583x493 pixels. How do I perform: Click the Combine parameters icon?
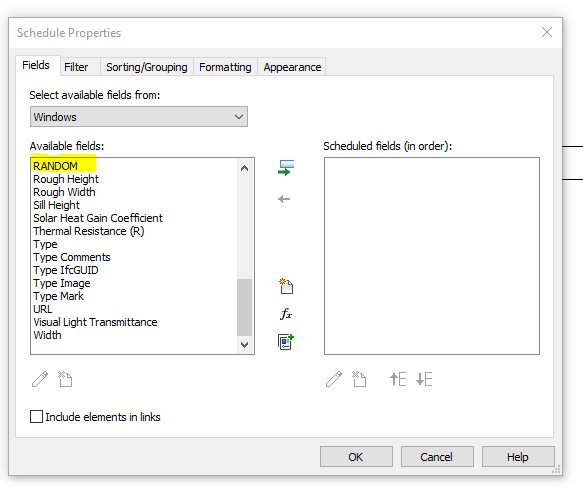pos(286,342)
